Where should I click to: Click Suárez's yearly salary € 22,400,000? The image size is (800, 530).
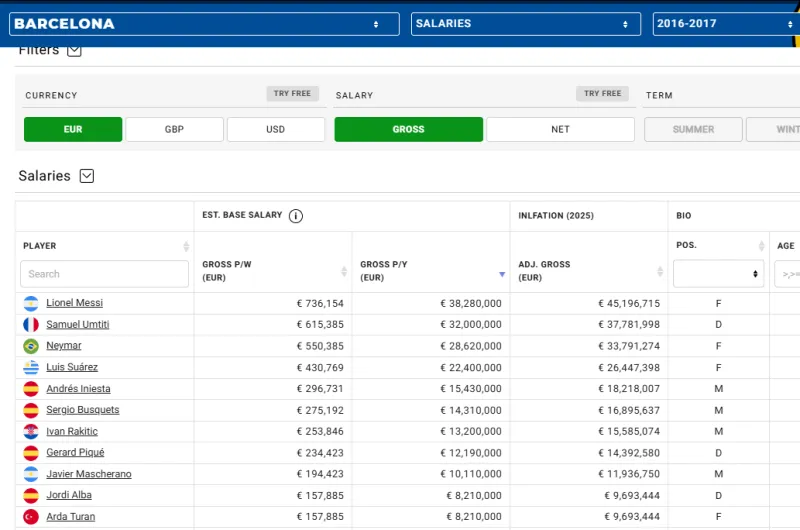point(471,367)
